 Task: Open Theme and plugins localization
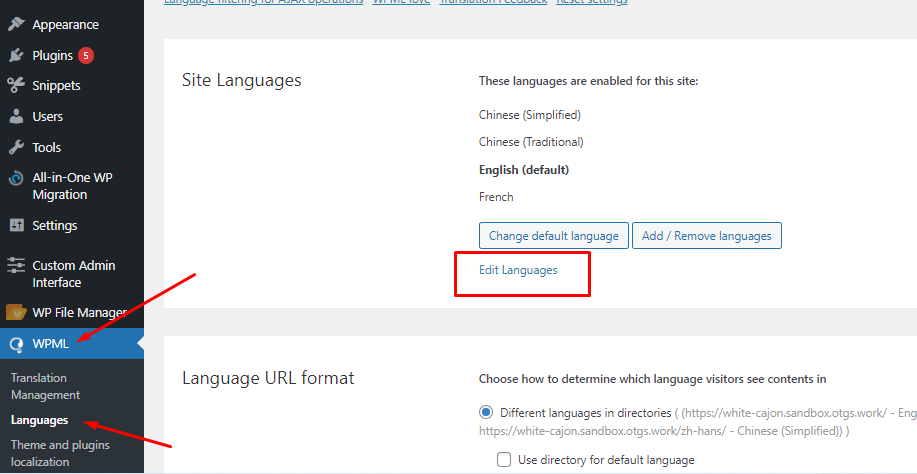pyautogui.click(x=60, y=453)
